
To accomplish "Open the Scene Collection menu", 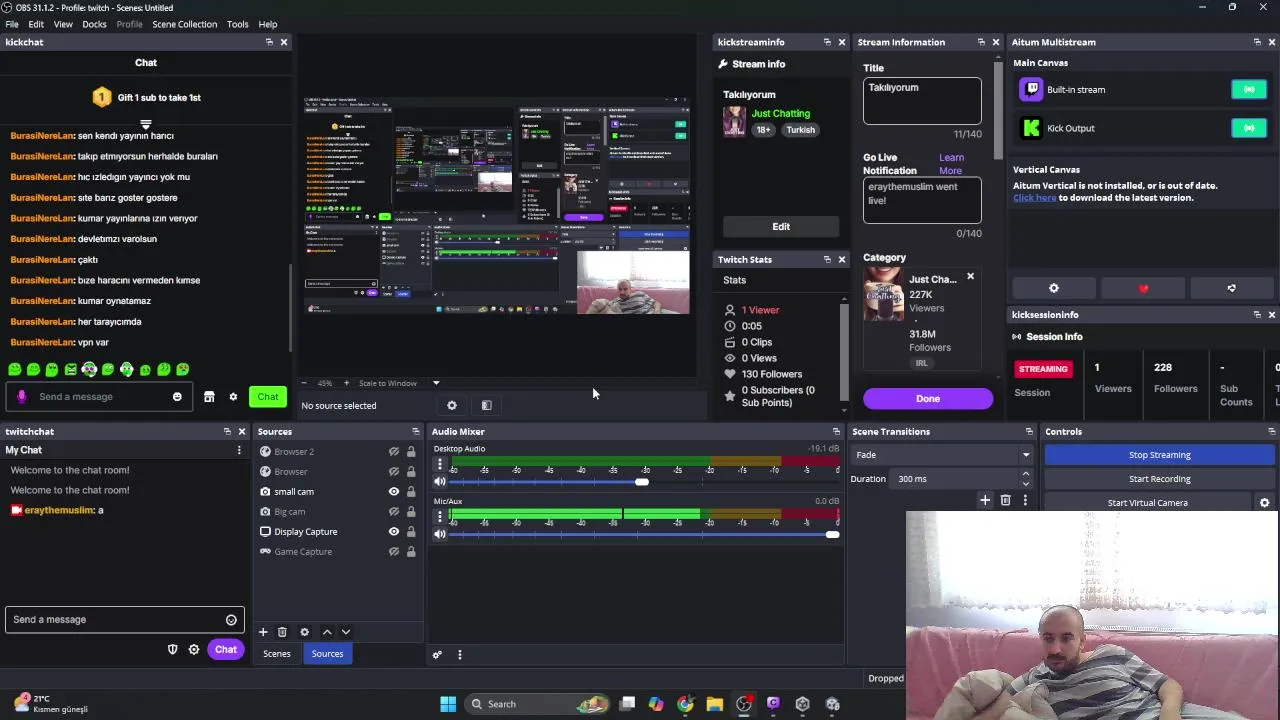I will pyautogui.click(x=184, y=24).
